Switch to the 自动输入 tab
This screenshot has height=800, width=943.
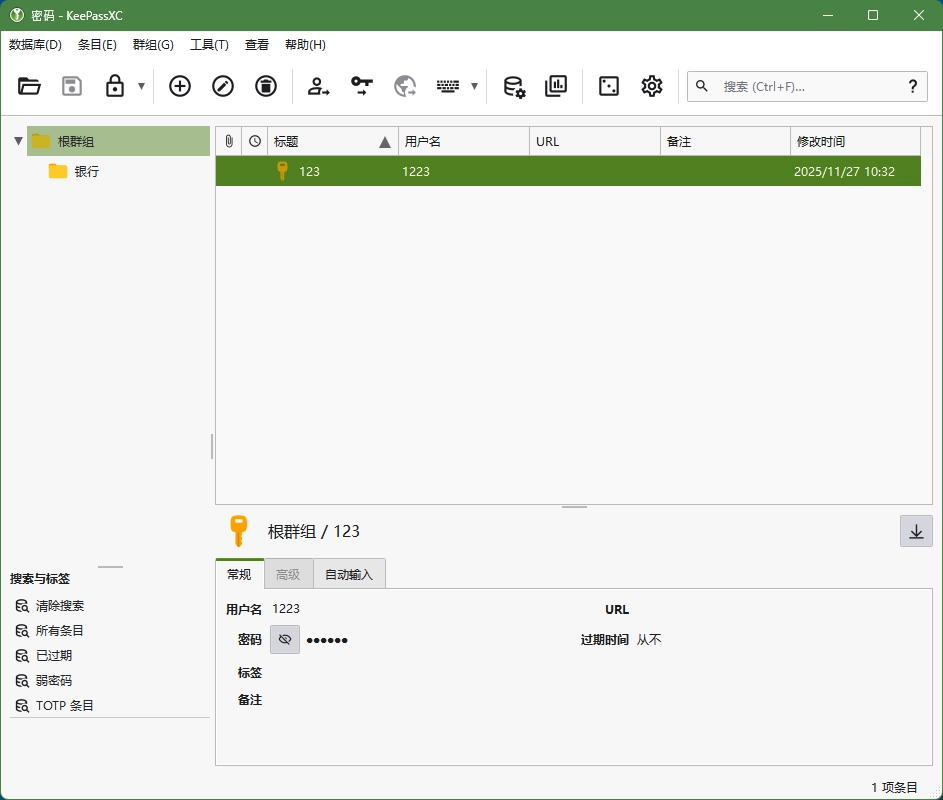(349, 574)
